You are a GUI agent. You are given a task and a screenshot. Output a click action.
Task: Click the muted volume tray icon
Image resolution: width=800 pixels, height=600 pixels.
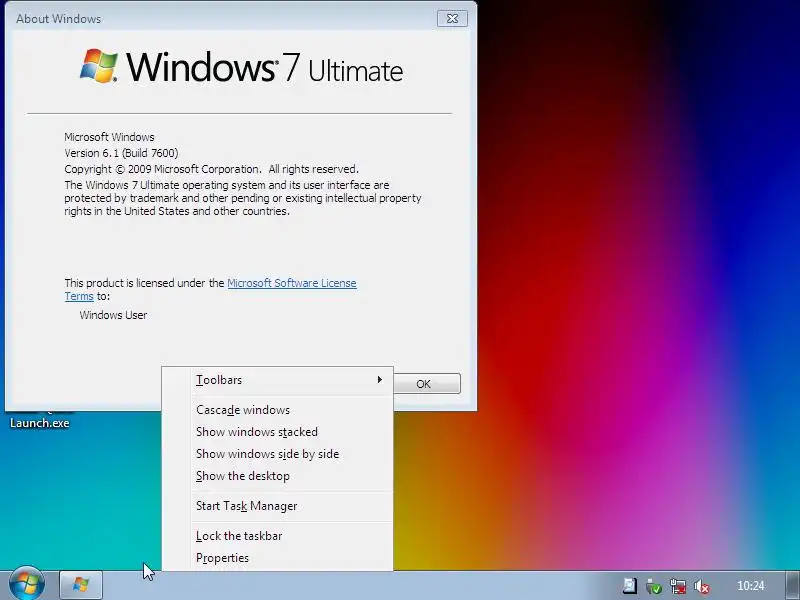[x=702, y=586]
